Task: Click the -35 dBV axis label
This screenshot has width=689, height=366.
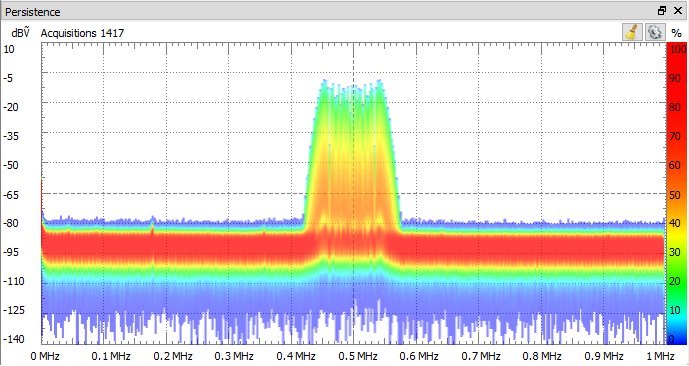Action: (11, 136)
